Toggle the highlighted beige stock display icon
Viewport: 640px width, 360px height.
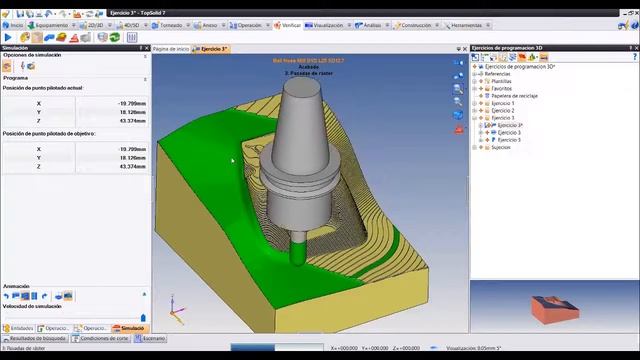(37, 38)
